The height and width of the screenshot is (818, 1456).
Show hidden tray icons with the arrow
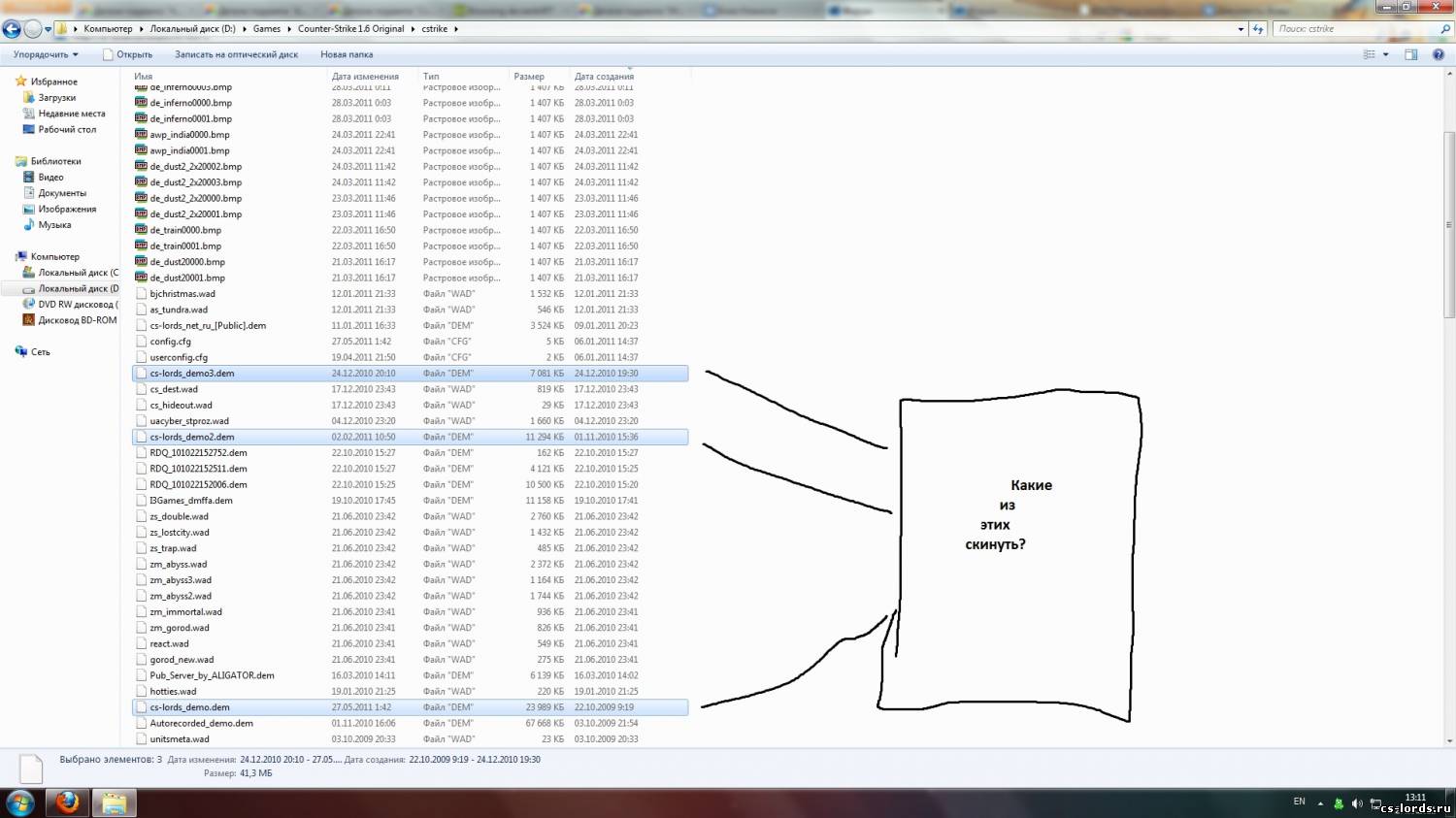coord(1320,802)
